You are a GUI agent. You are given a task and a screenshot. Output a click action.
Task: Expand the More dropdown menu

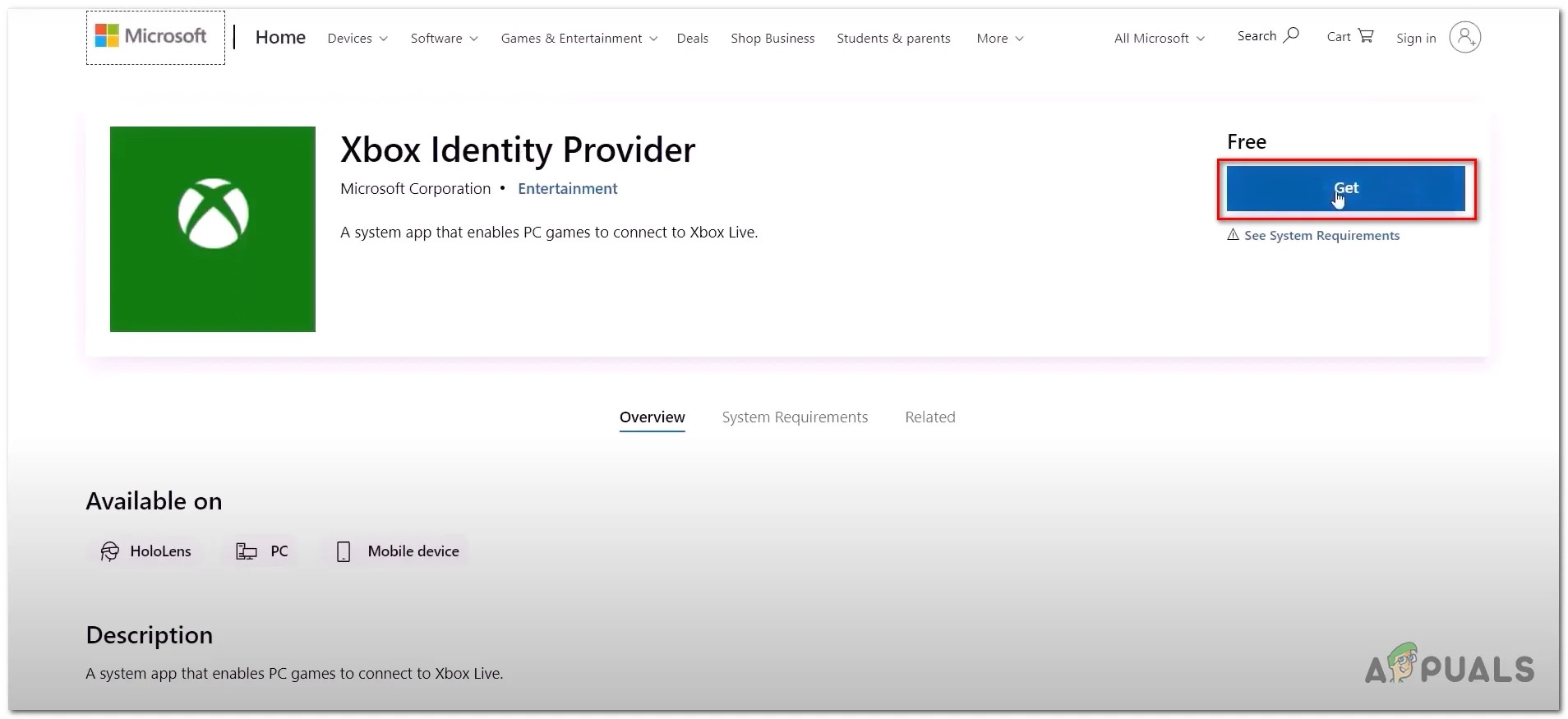(x=1000, y=39)
